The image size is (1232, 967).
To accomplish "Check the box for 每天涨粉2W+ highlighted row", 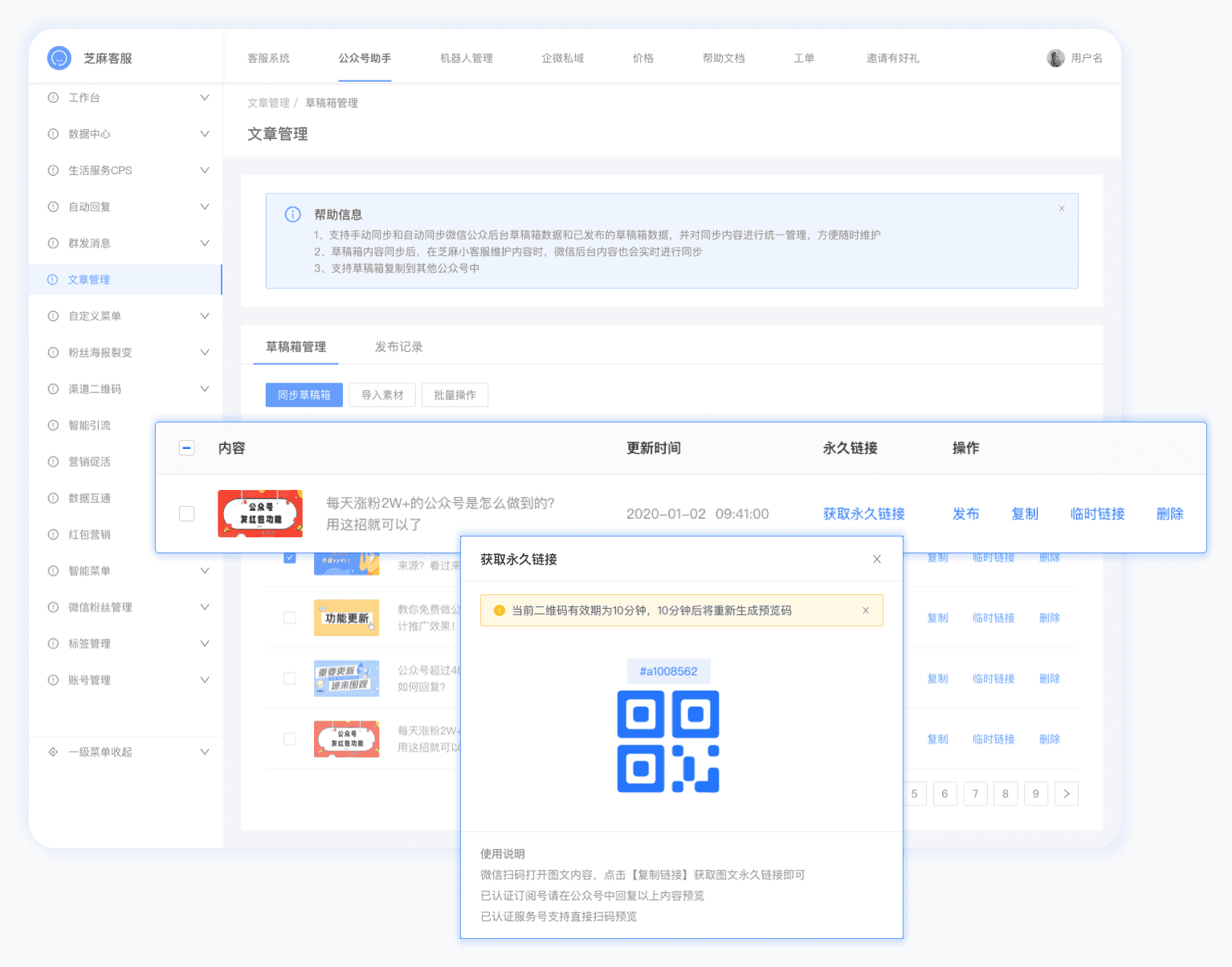I will 186,513.
